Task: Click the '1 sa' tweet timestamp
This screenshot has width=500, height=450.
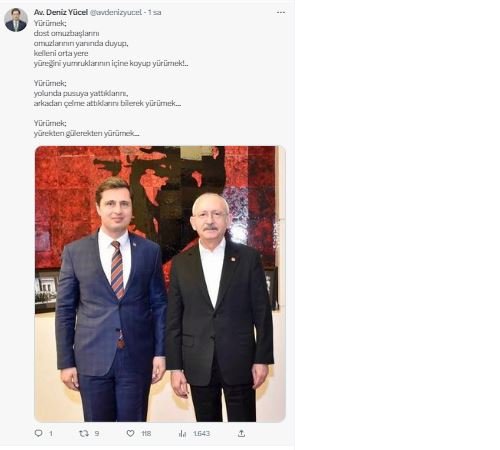Action: click(x=155, y=13)
